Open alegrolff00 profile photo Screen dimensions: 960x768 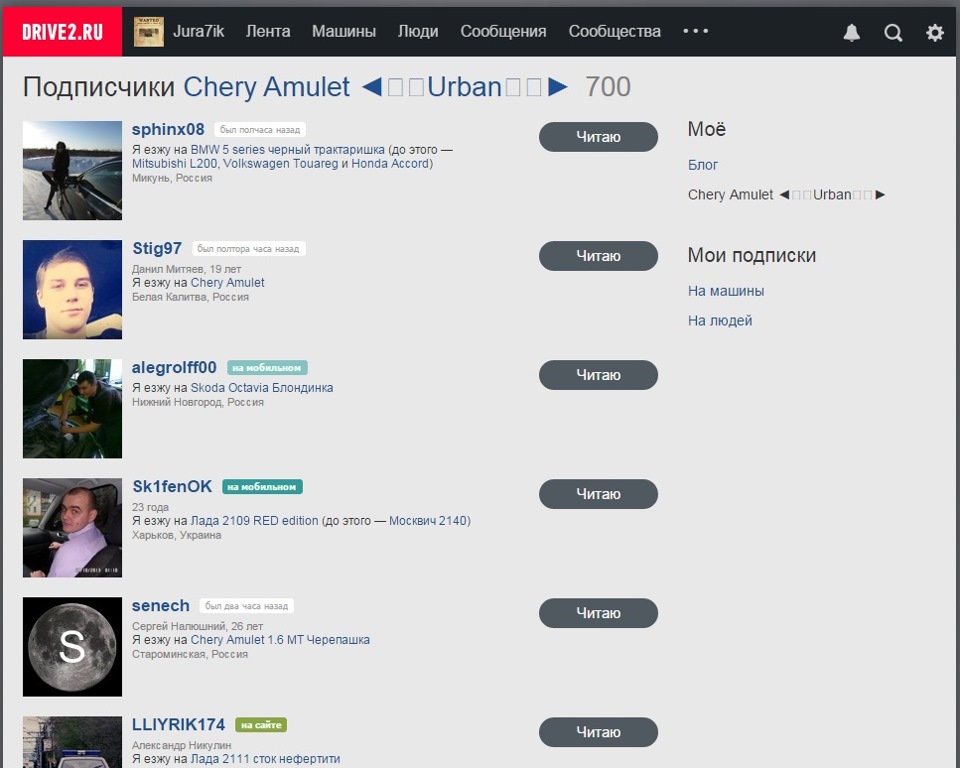(x=72, y=408)
